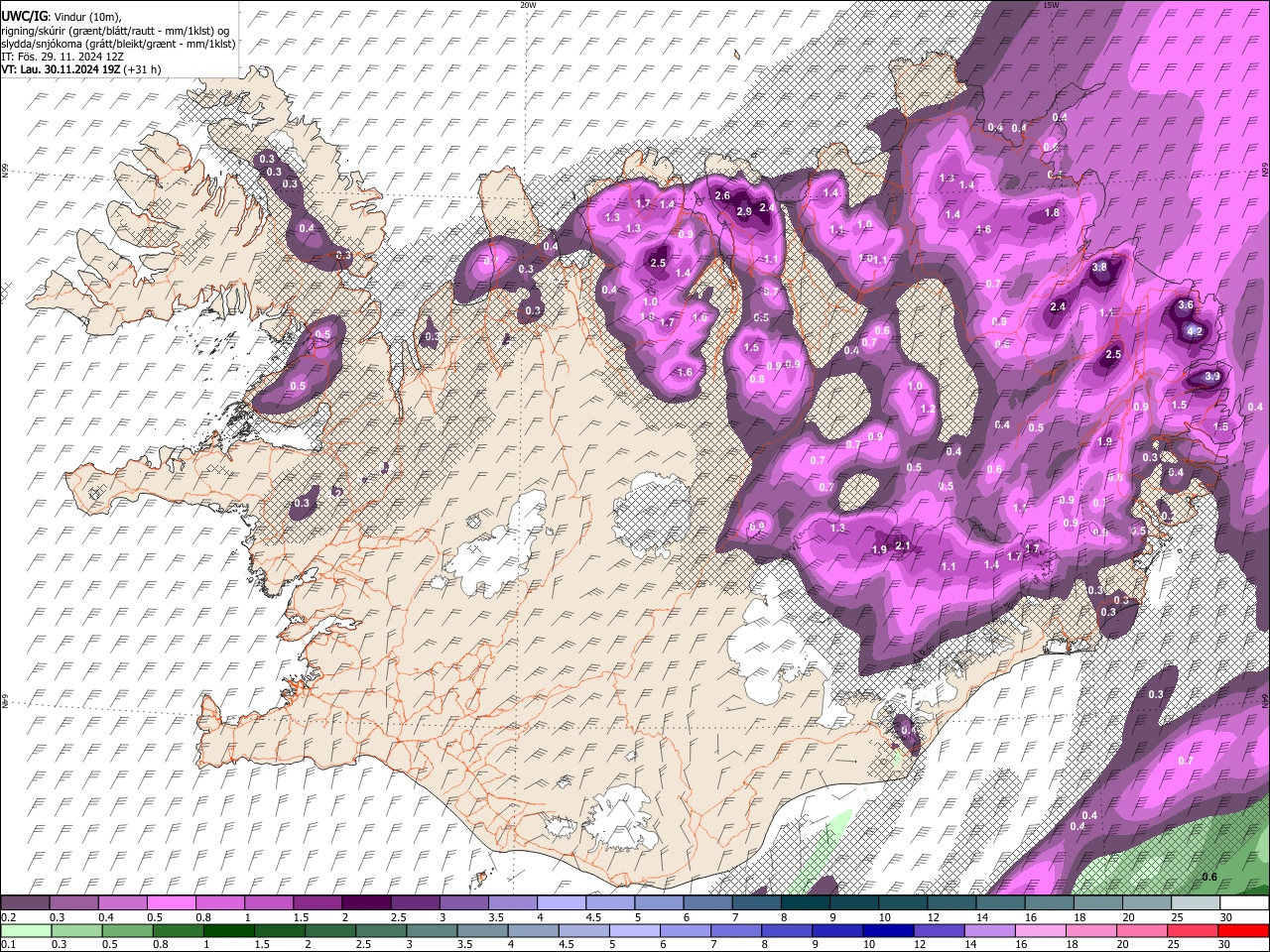Click the 2.1 value label on the map
Image resolution: width=1270 pixels, height=952 pixels.
pos(903,545)
